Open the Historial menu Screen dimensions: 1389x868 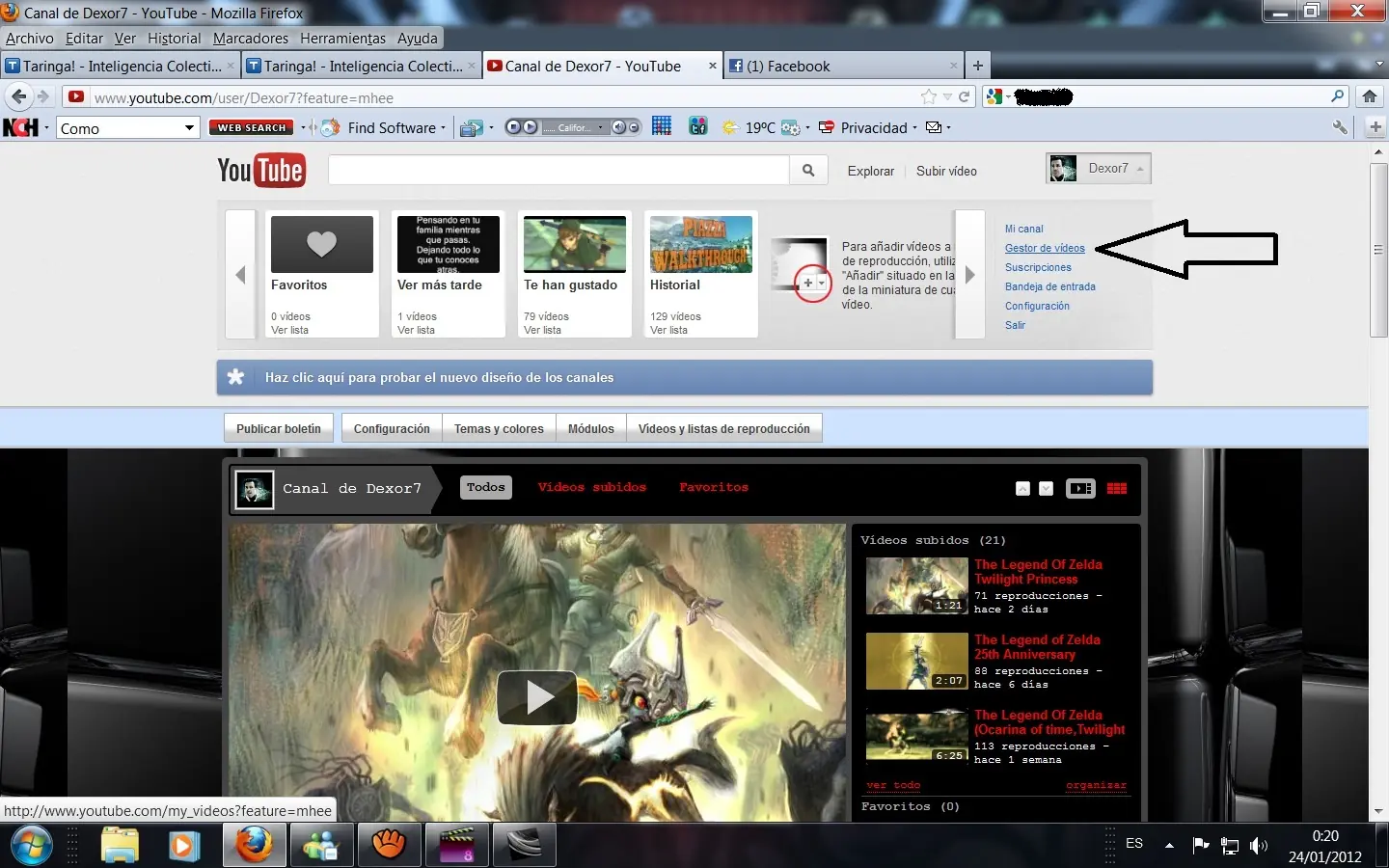(175, 39)
